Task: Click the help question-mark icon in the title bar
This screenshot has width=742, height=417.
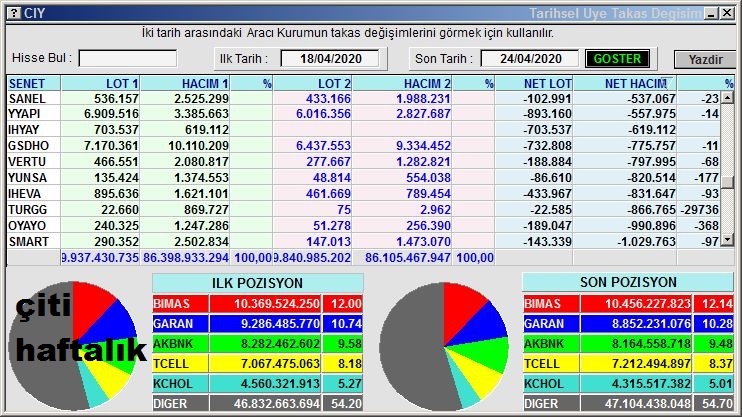Action: pos(14,13)
